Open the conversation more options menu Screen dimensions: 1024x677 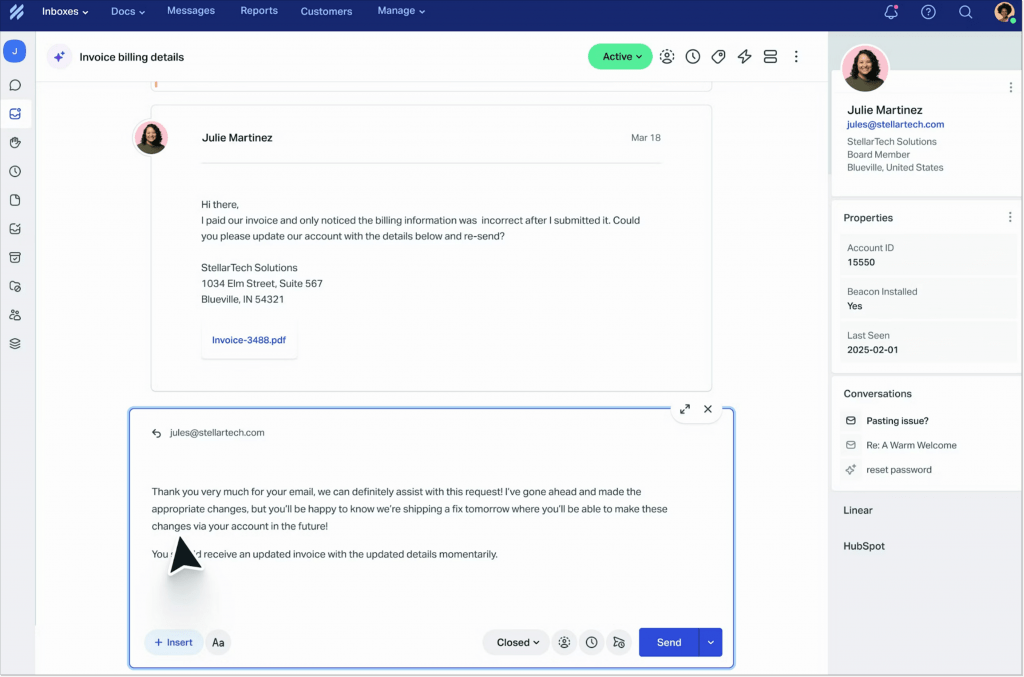click(x=796, y=57)
